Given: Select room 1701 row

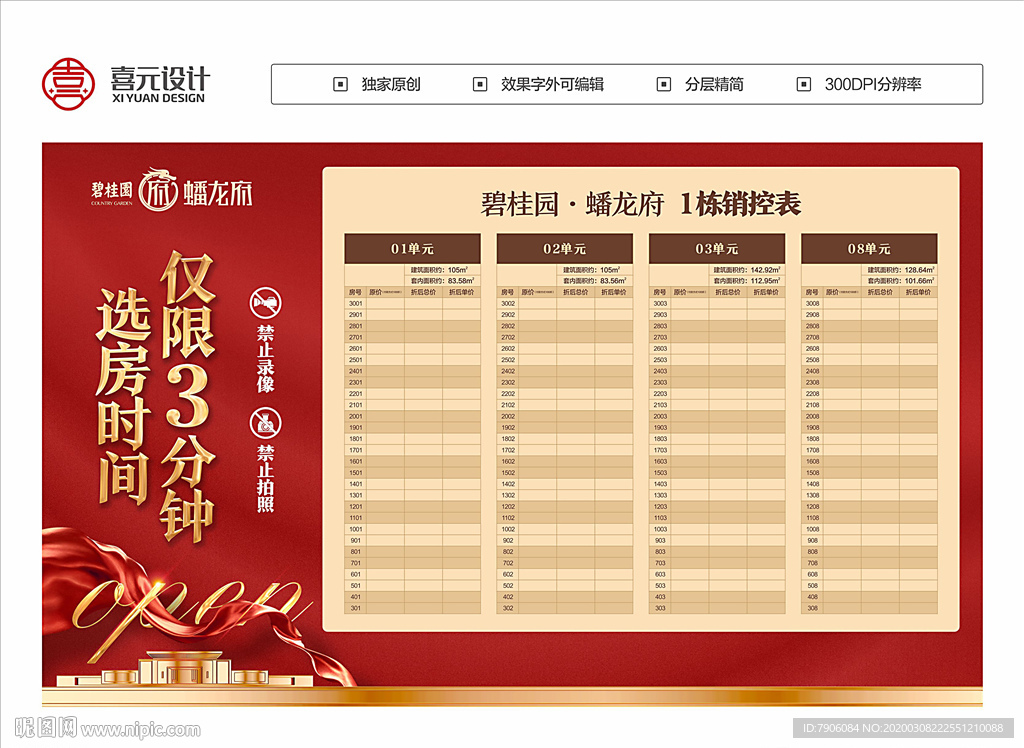Looking at the screenshot, I should point(413,450).
